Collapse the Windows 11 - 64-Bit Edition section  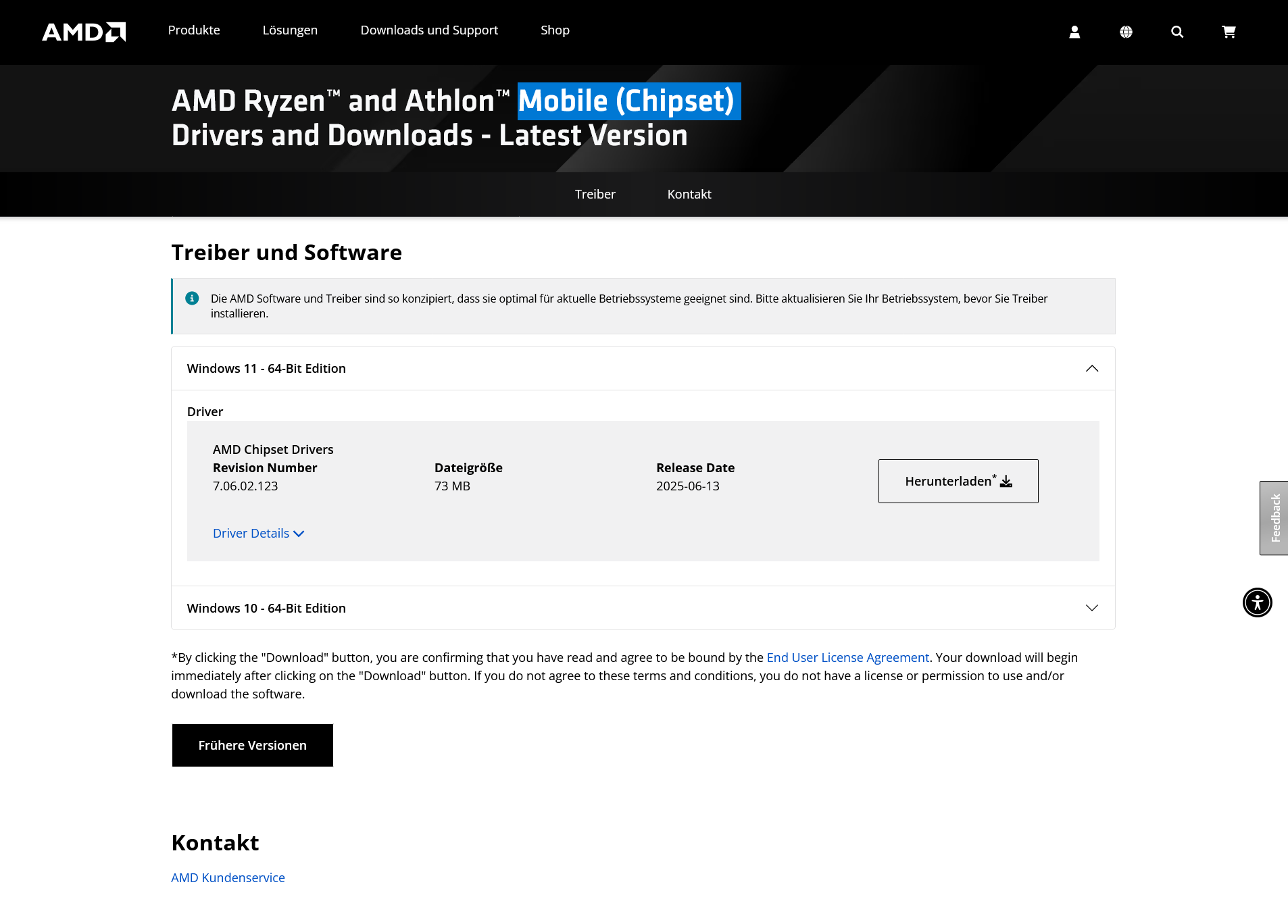coord(643,369)
